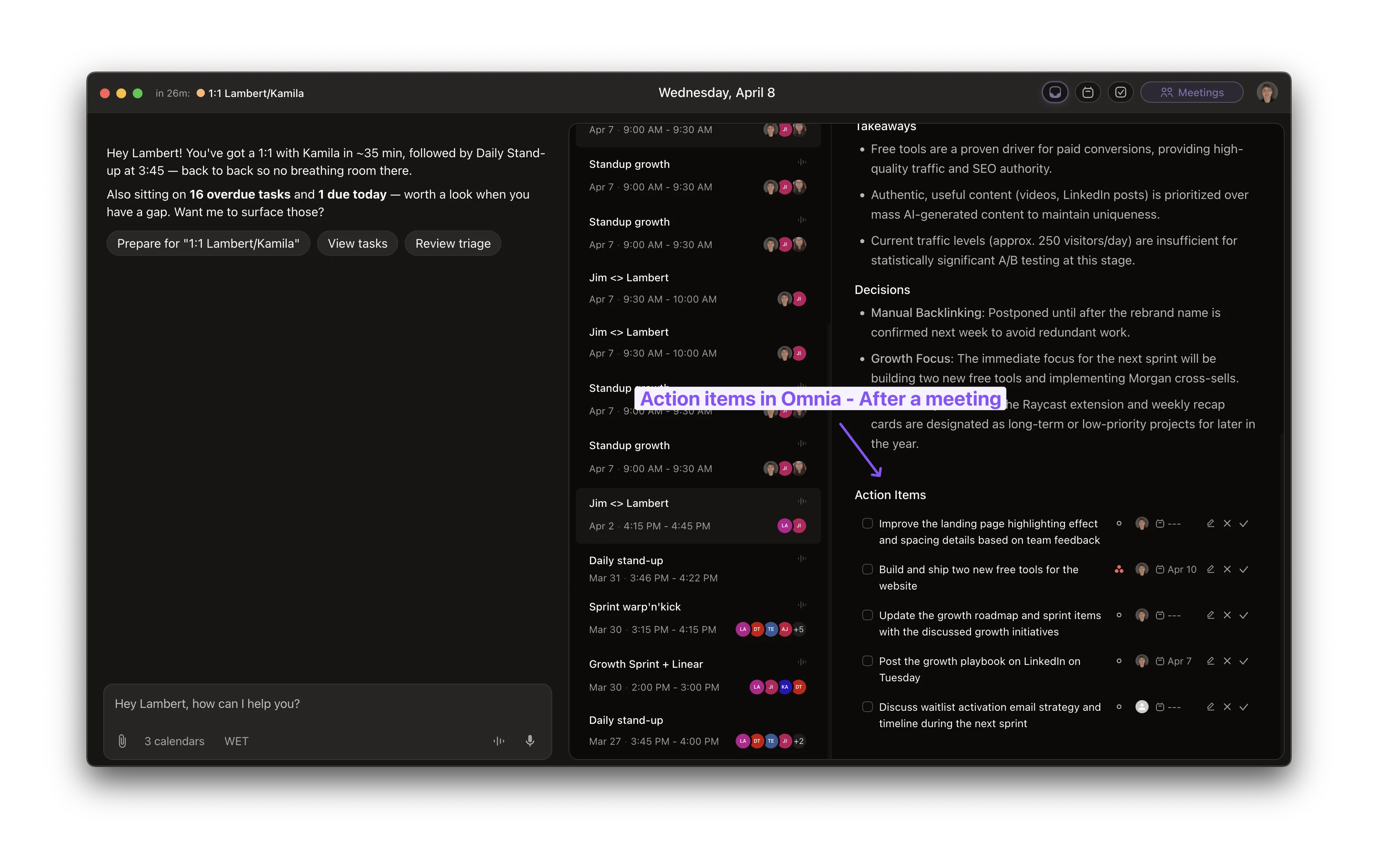The image size is (1378, 868).
Task: Open the calendar view icon in toolbar
Action: pyautogui.click(x=1088, y=93)
